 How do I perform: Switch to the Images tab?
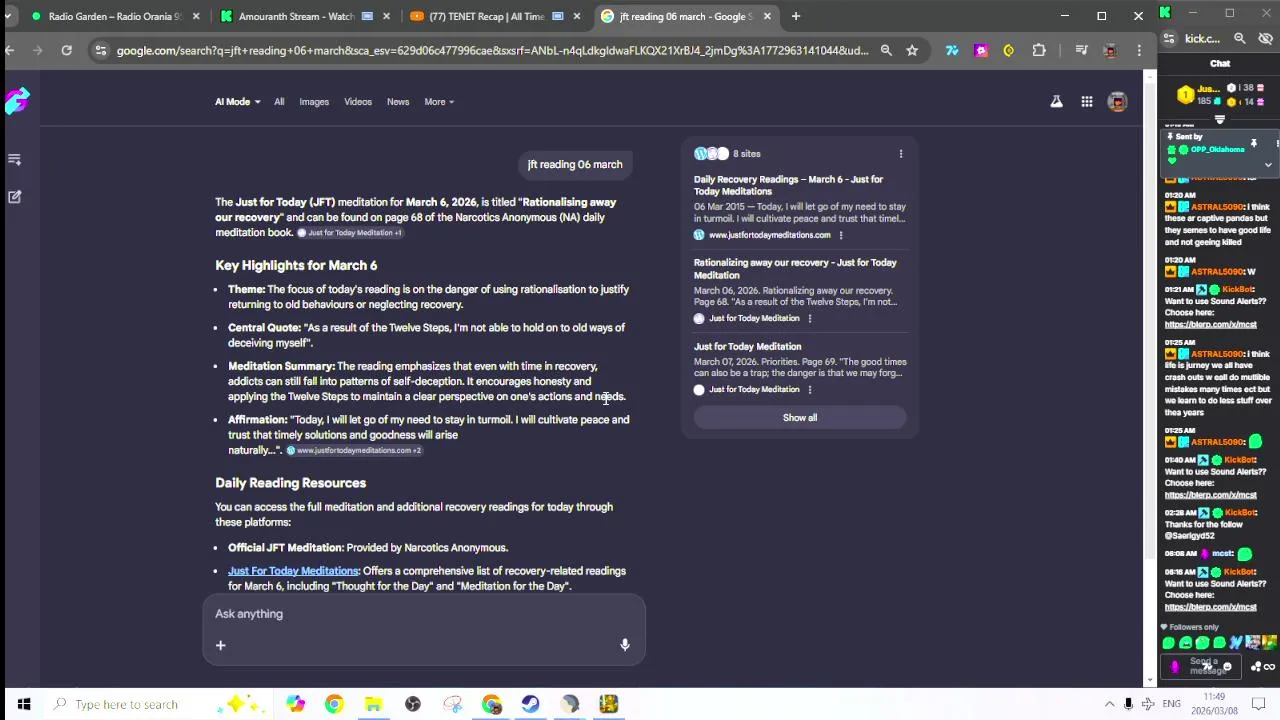[314, 102]
